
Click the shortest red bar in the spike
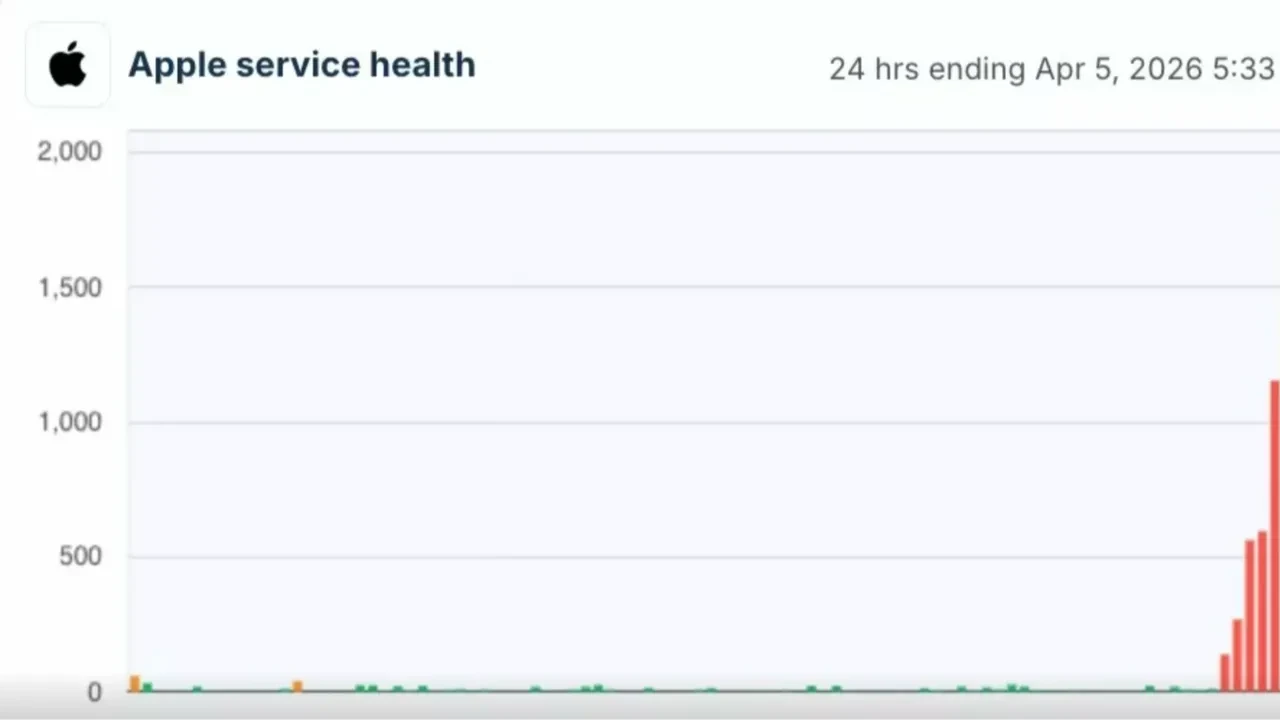[x=1225, y=672]
